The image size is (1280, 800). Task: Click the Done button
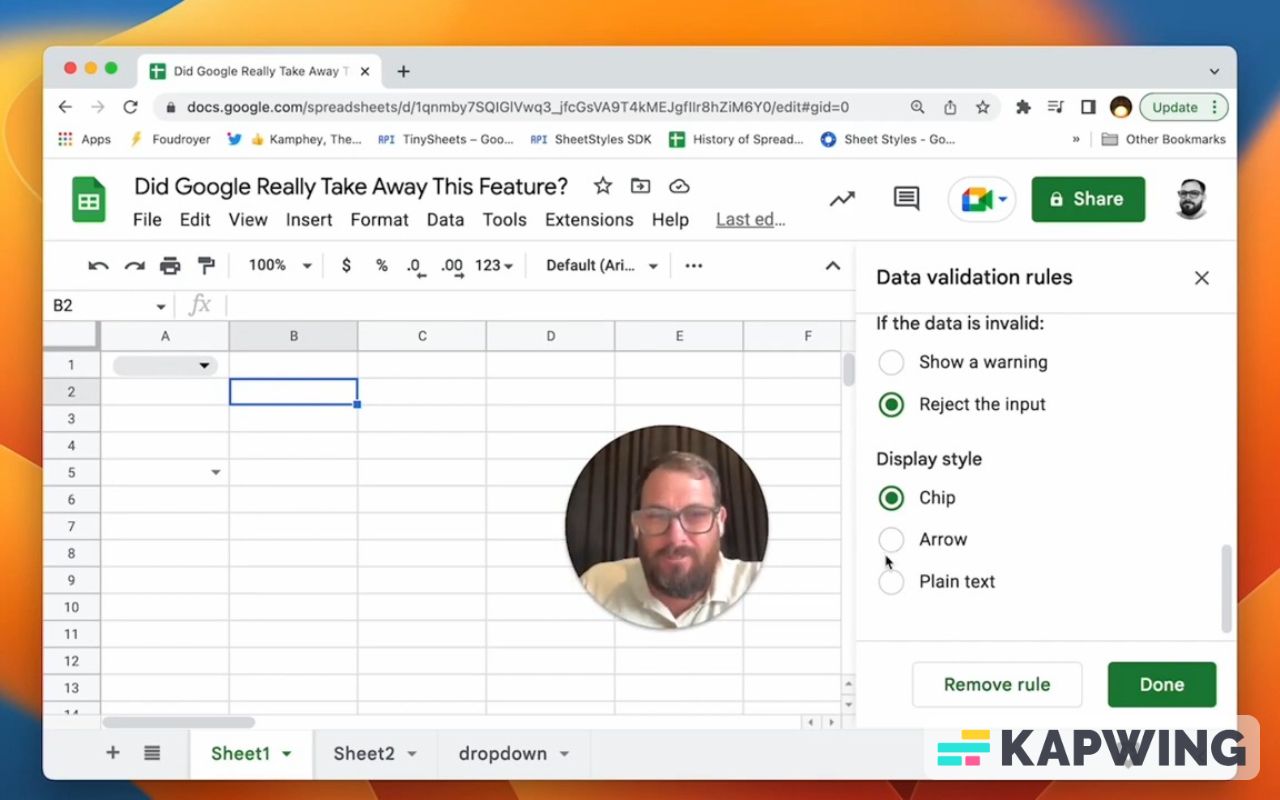1162,685
